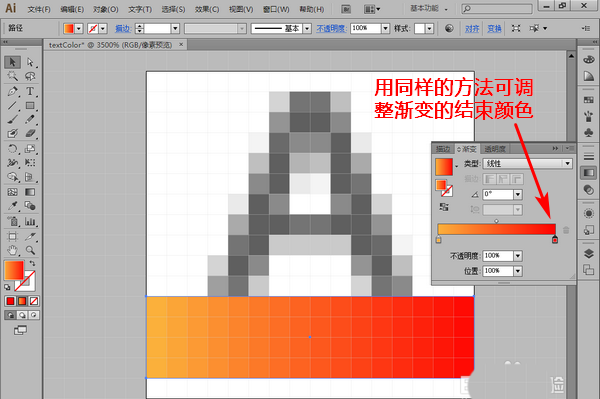Select the Rotate tool

12,148
